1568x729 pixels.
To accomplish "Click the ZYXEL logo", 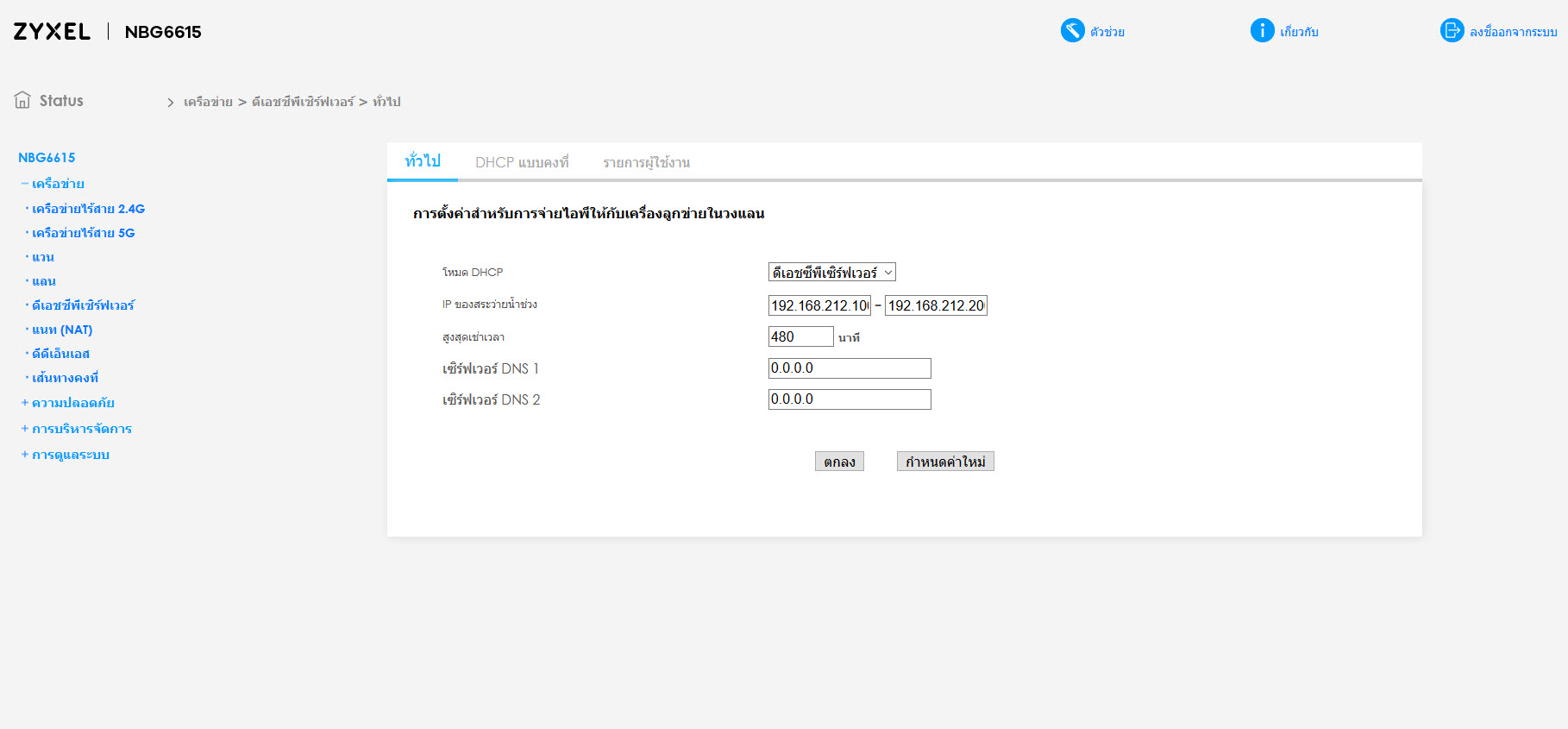I will click(x=52, y=32).
